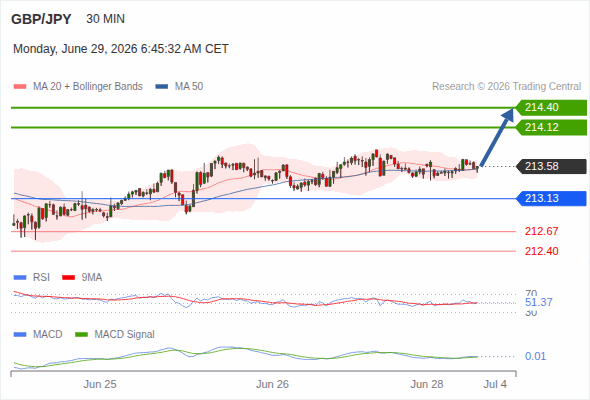
Task: Click the 212.67 red support label
Action: (541, 231)
